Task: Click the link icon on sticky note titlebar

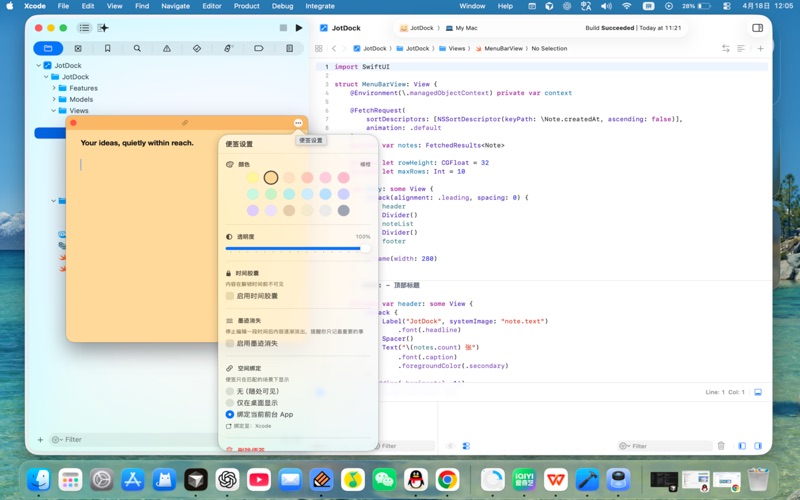Action: click(185, 123)
